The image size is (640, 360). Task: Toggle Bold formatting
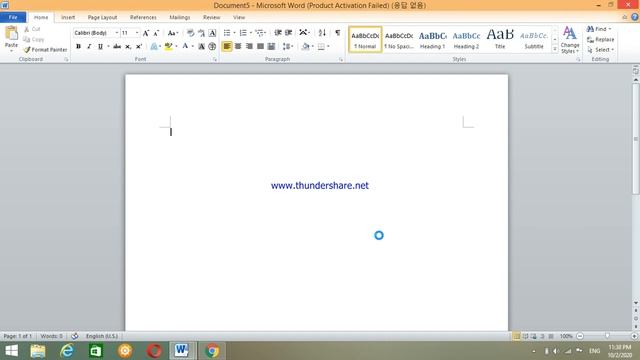(78, 47)
